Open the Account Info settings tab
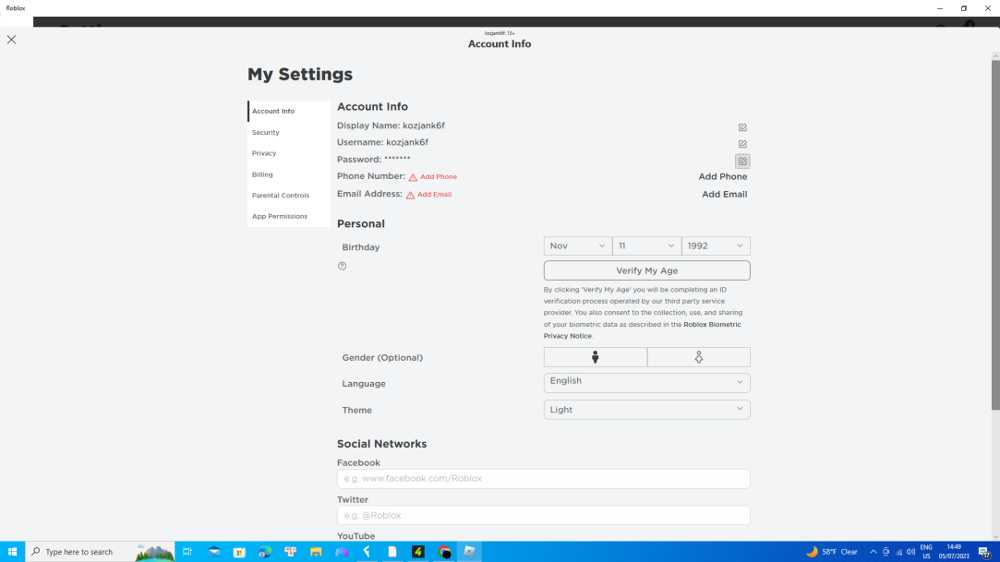 click(x=288, y=111)
